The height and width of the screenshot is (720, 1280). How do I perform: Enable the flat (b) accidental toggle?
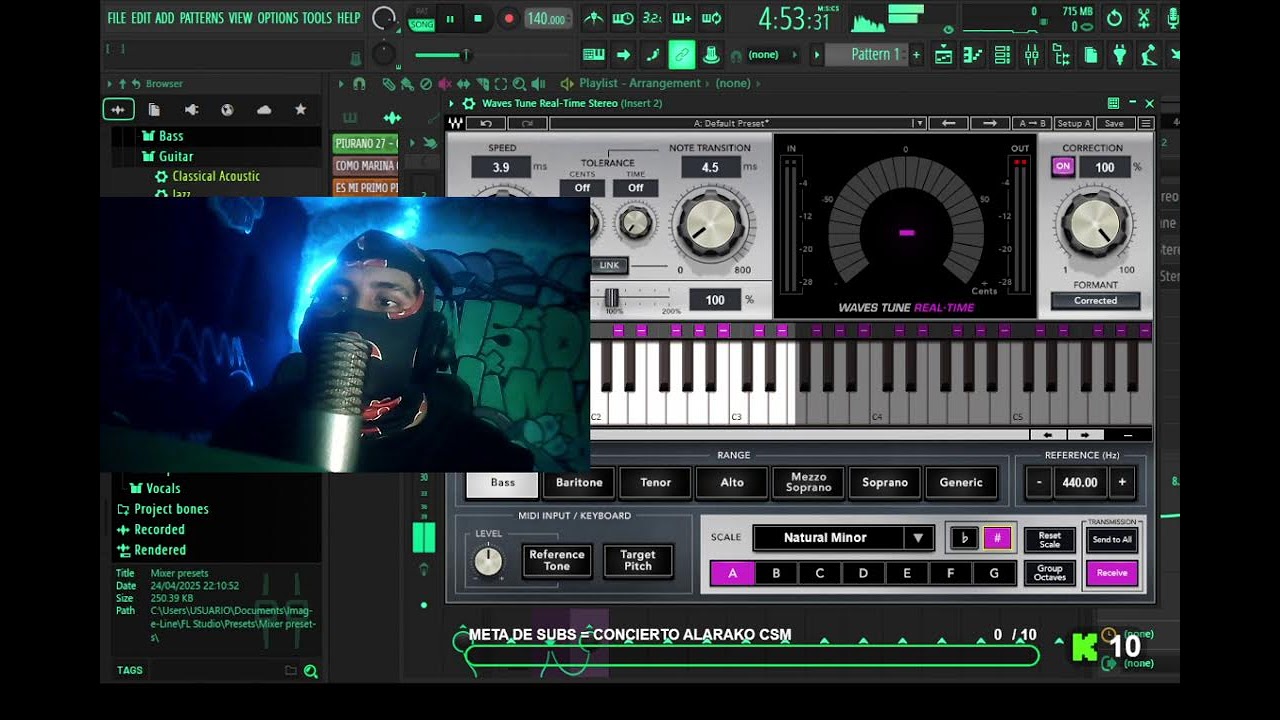[964, 538]
